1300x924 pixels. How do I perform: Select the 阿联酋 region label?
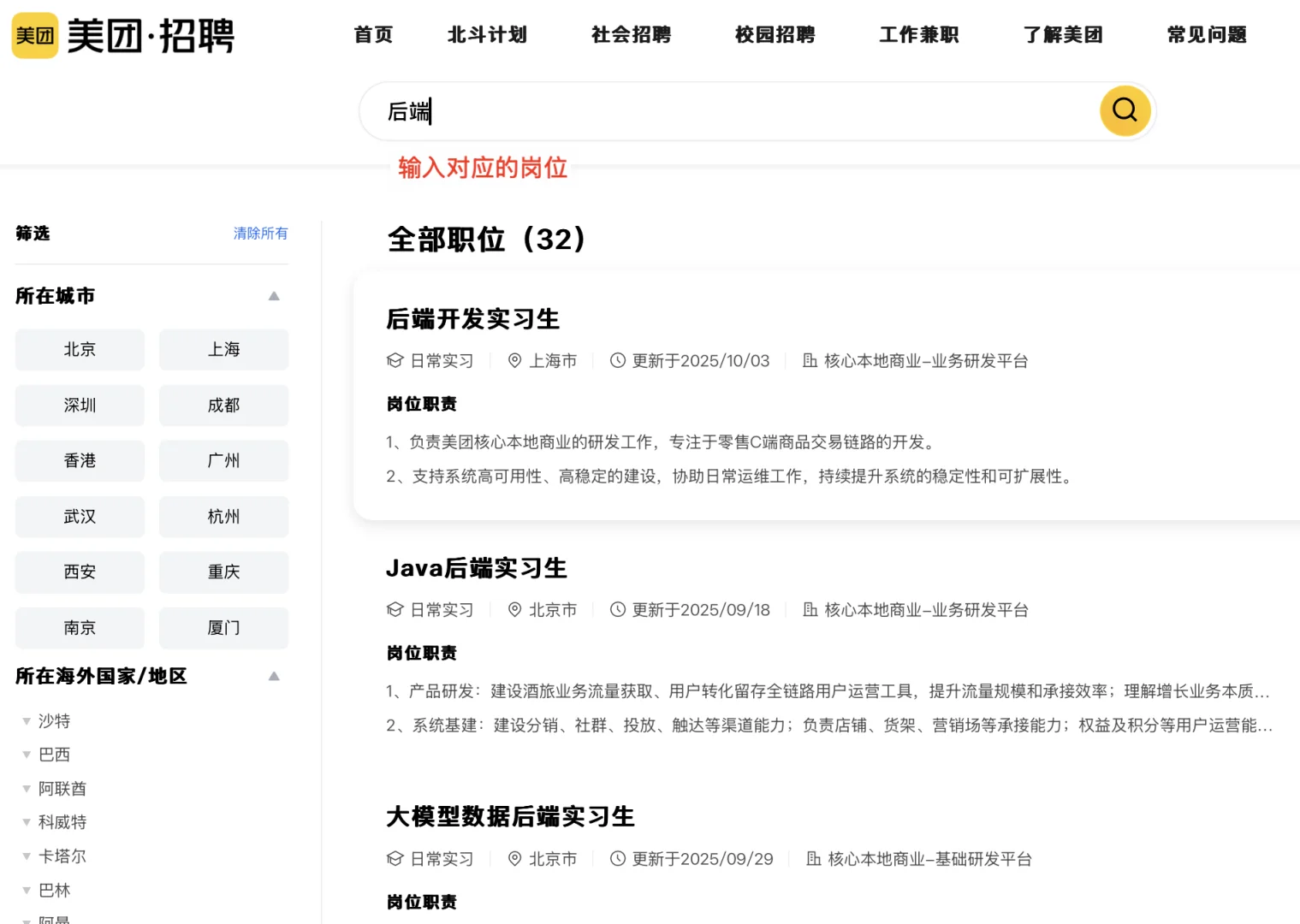[x=62, y=789]
